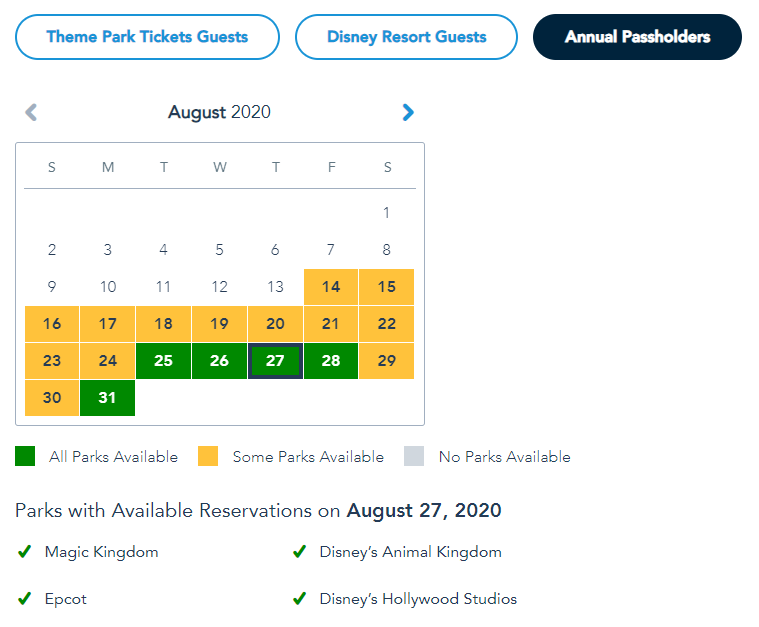Advance to next month arrow

click(408, 112)
